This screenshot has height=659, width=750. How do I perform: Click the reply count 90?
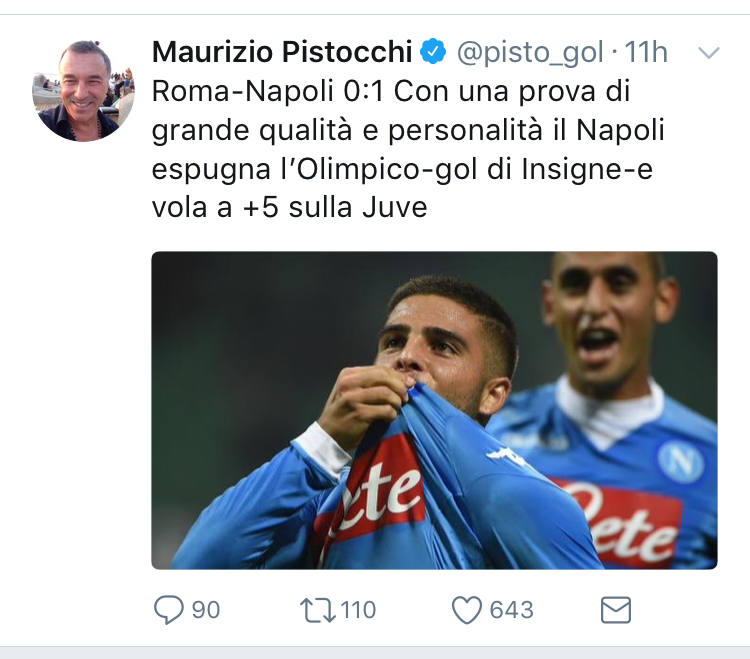click(x=205, y=609)
